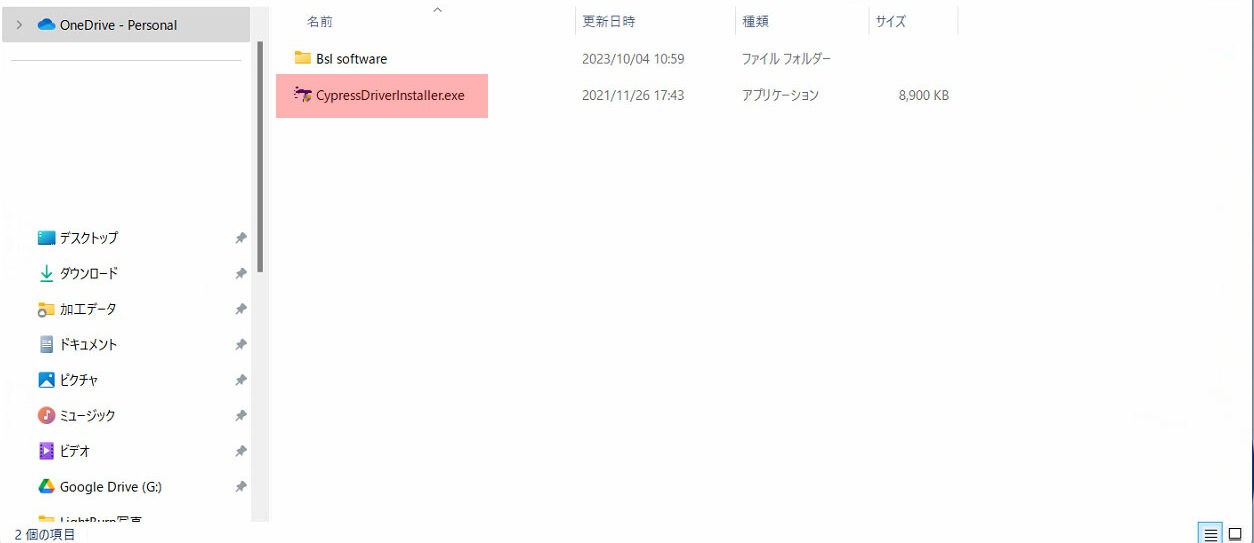This screenshot has width=1254, height=543.
Task: Click the pin icon beside ミュージック
Action: pyautogui.click(x=241, y=415)
